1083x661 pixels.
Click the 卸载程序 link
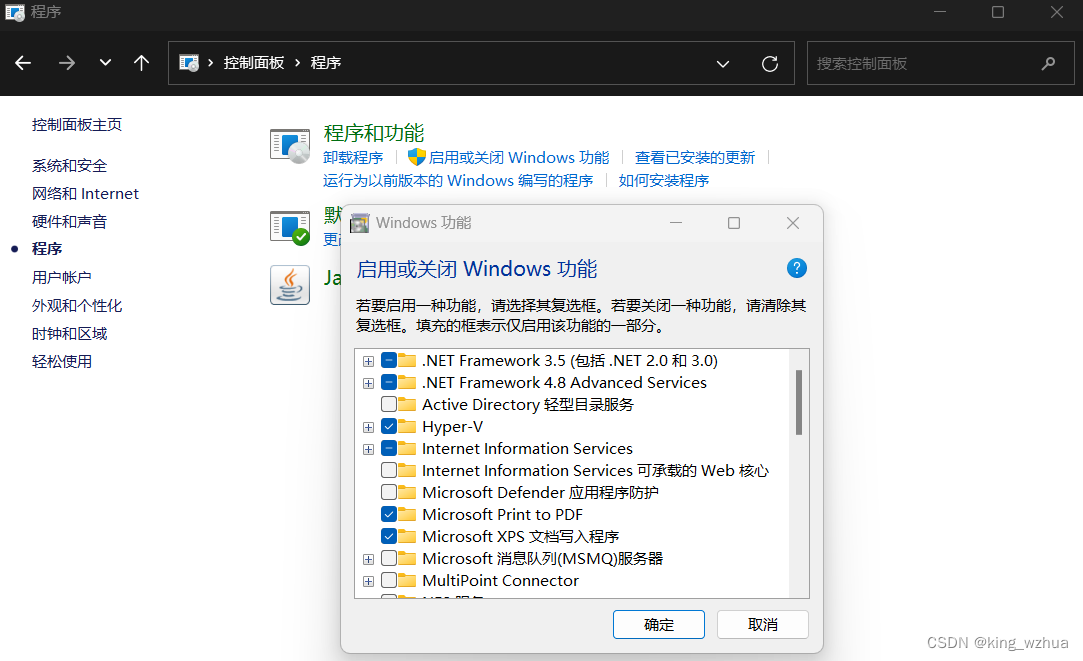point(353,157)
